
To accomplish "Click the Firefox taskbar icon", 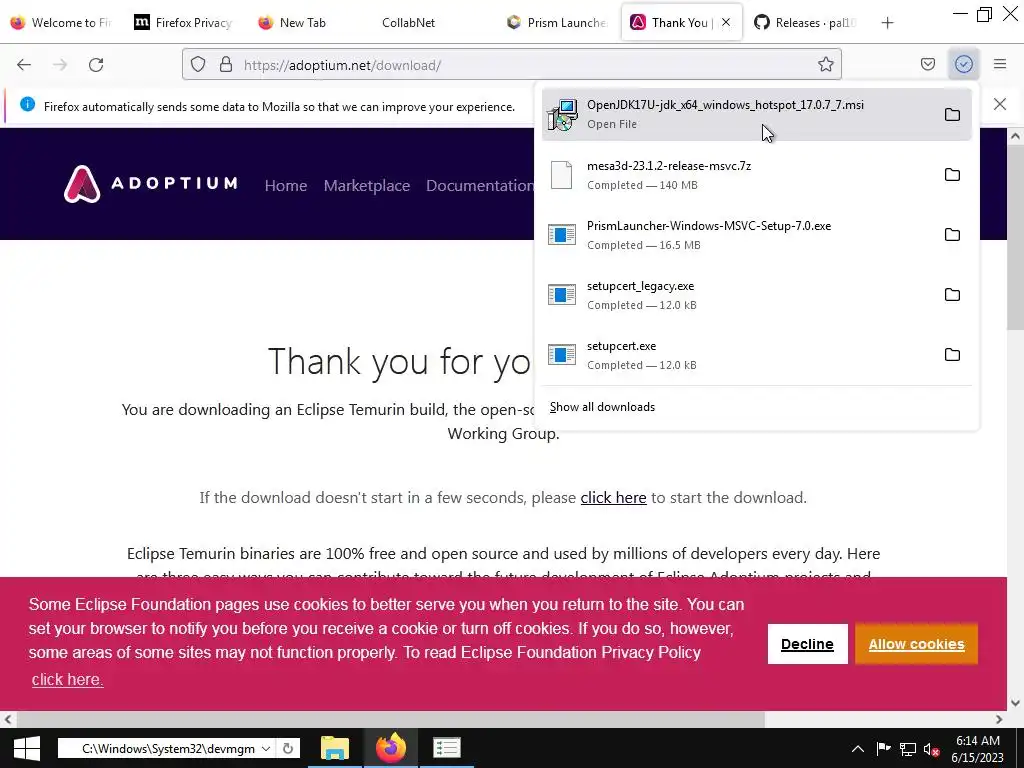I will [x=391, y=748].
